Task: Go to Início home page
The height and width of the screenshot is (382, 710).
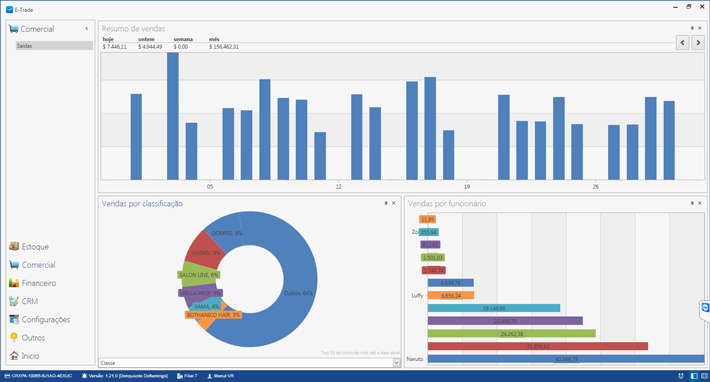Action: 24,356
